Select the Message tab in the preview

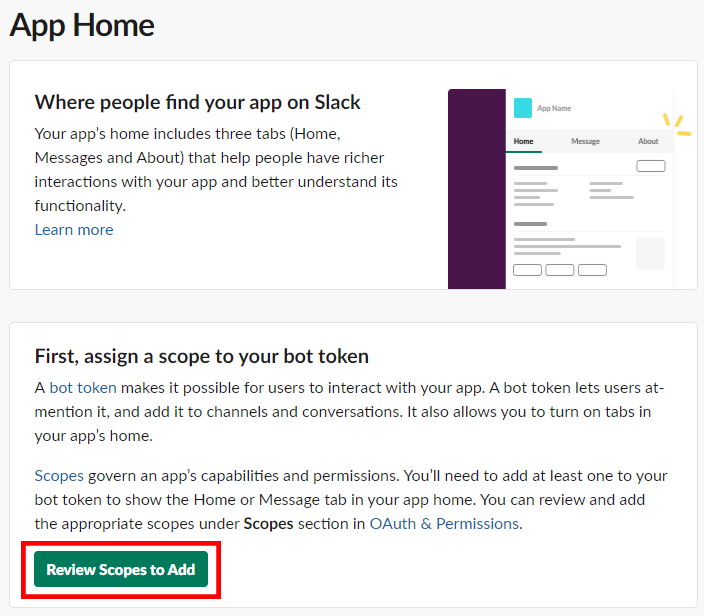585,142
